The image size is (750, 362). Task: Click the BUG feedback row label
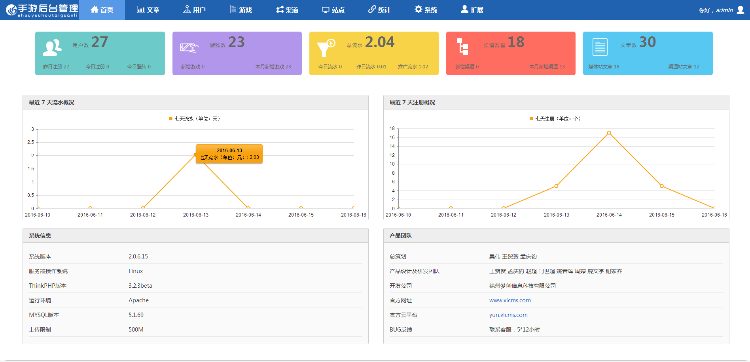pyautogui.click(x=401, y=330)
